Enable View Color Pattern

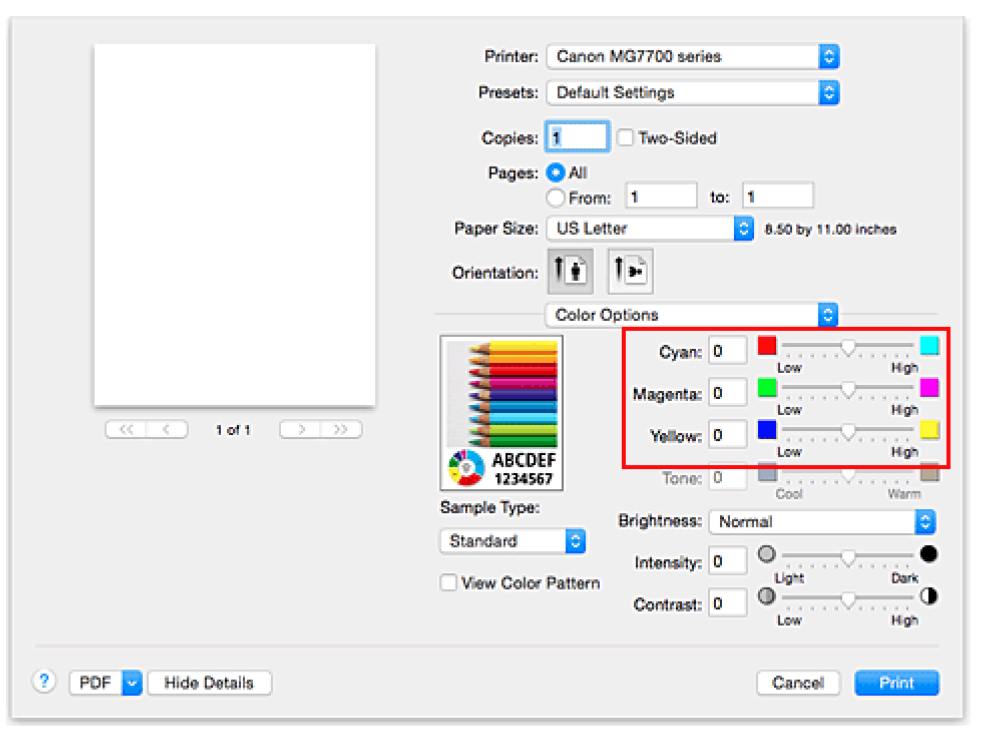[447, 583]
